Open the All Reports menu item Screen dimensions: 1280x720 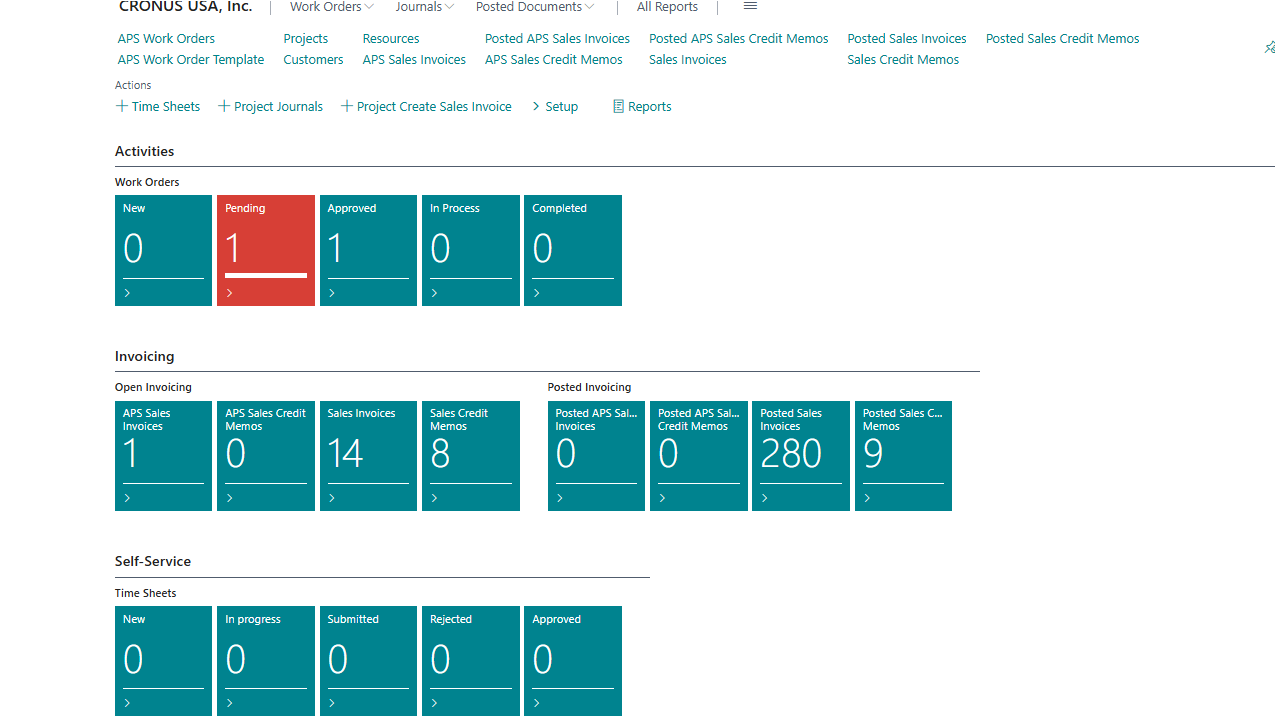coord(667,7)
